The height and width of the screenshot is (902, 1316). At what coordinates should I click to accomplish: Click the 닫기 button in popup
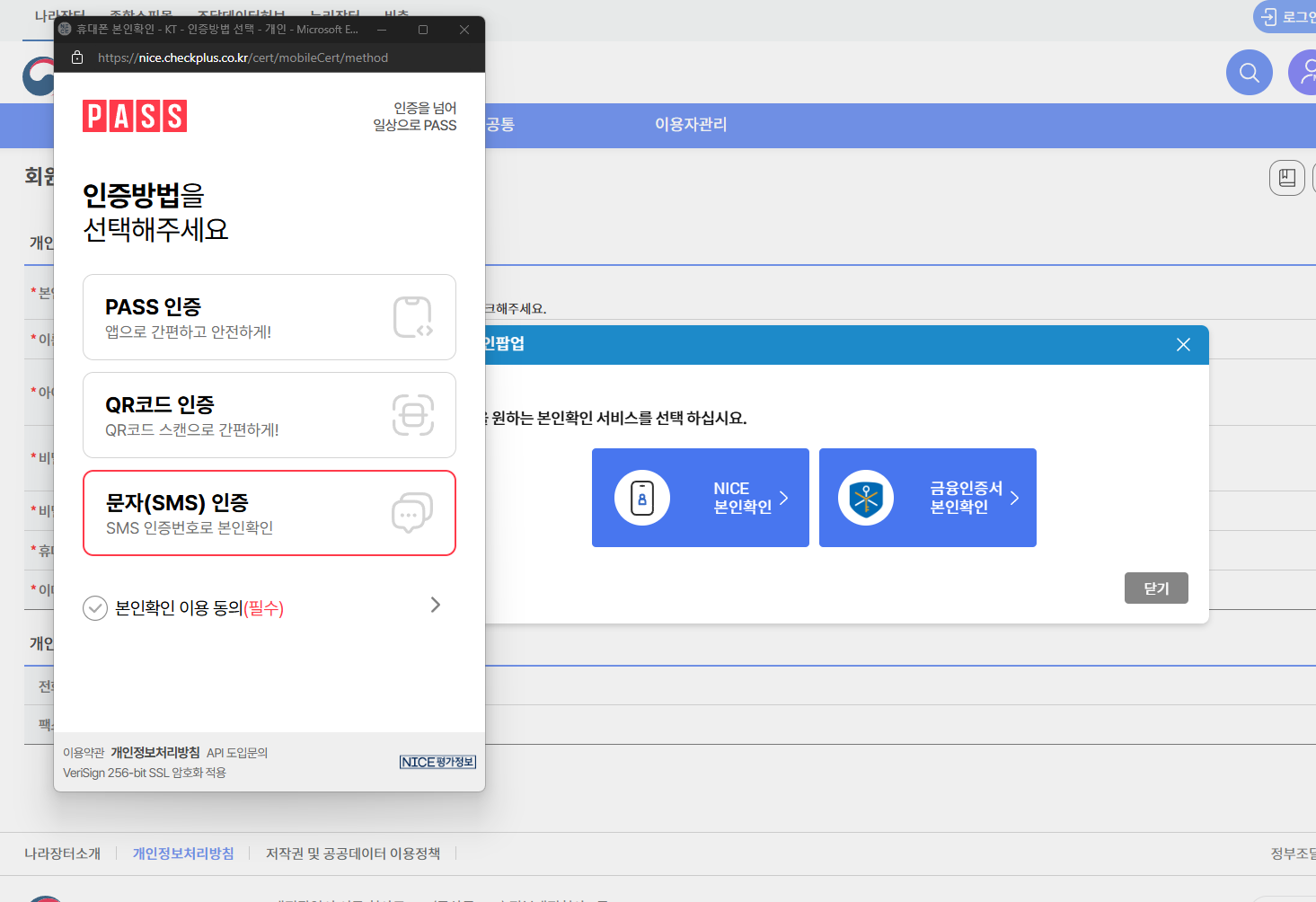click(x=1156, y=588)
